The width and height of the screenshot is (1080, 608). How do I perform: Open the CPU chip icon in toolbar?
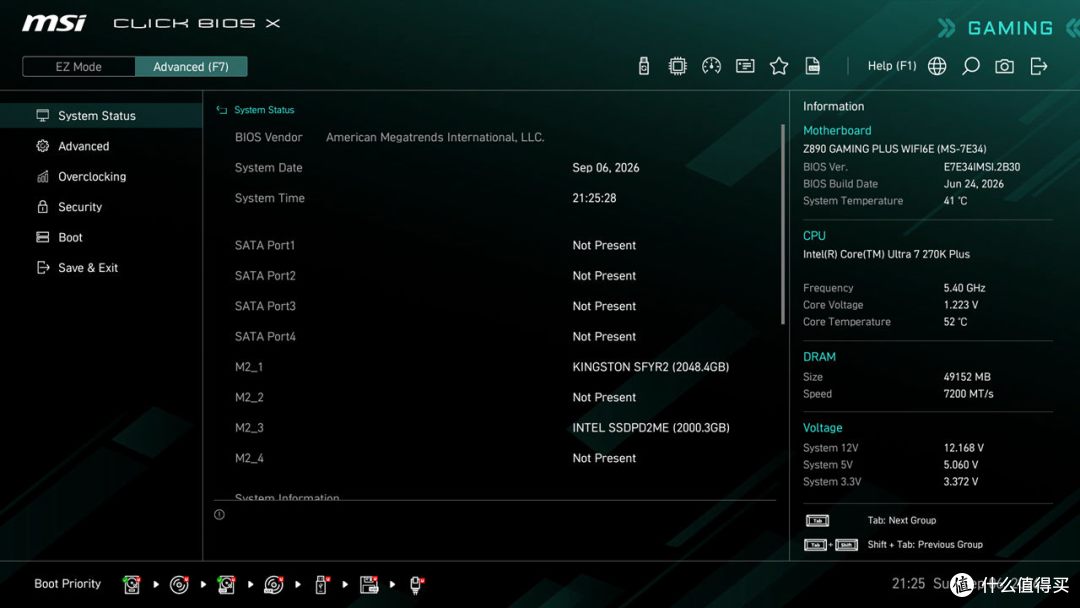tap(677, 66)
